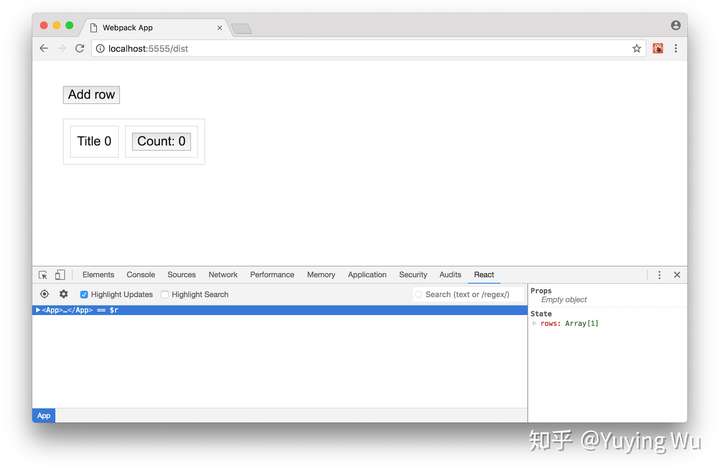
Task: Activate the inspect element picker icon
Action: tap(43, 275)
